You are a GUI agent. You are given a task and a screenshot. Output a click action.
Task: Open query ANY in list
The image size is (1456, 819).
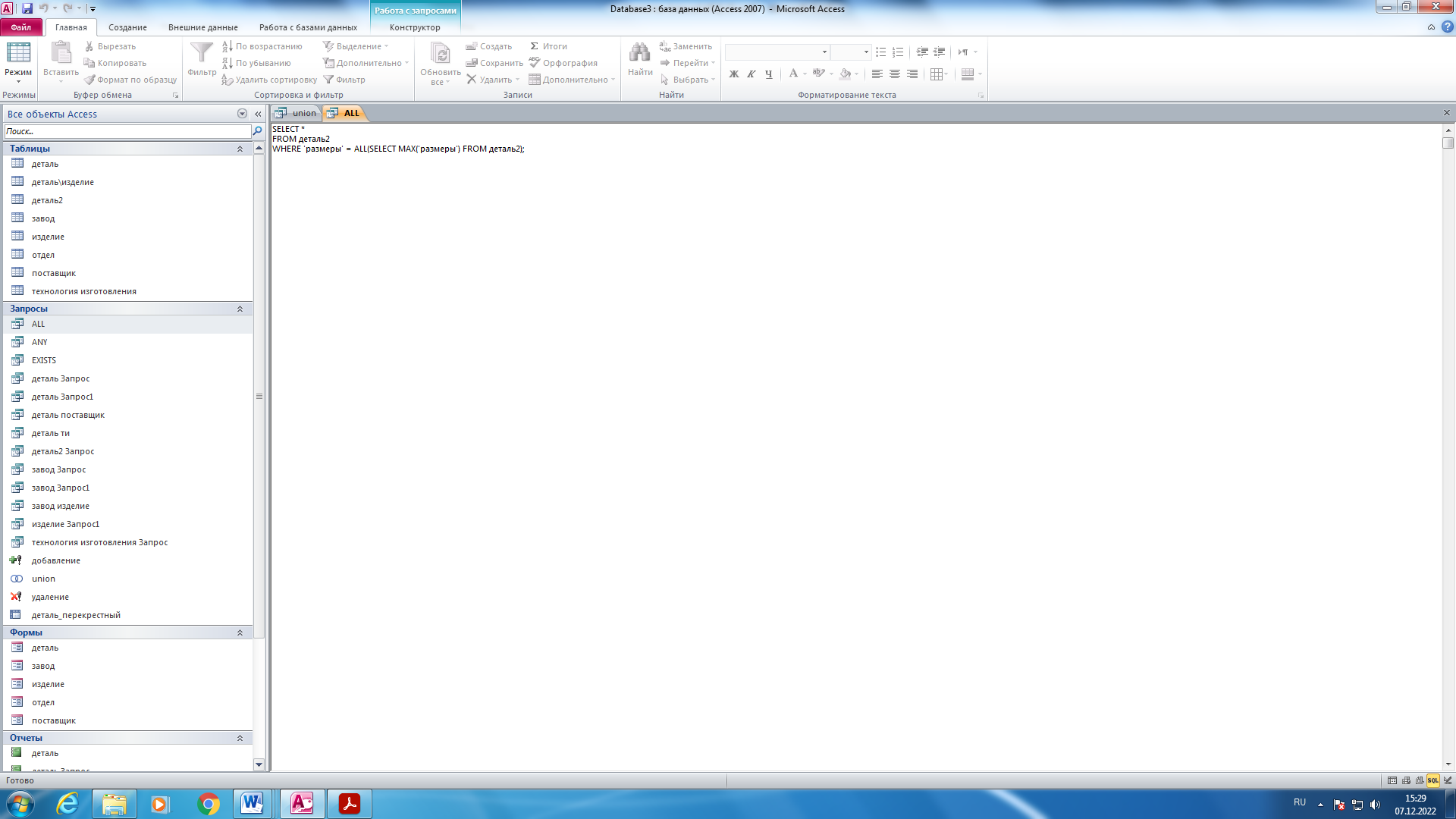tap(39, 342)
